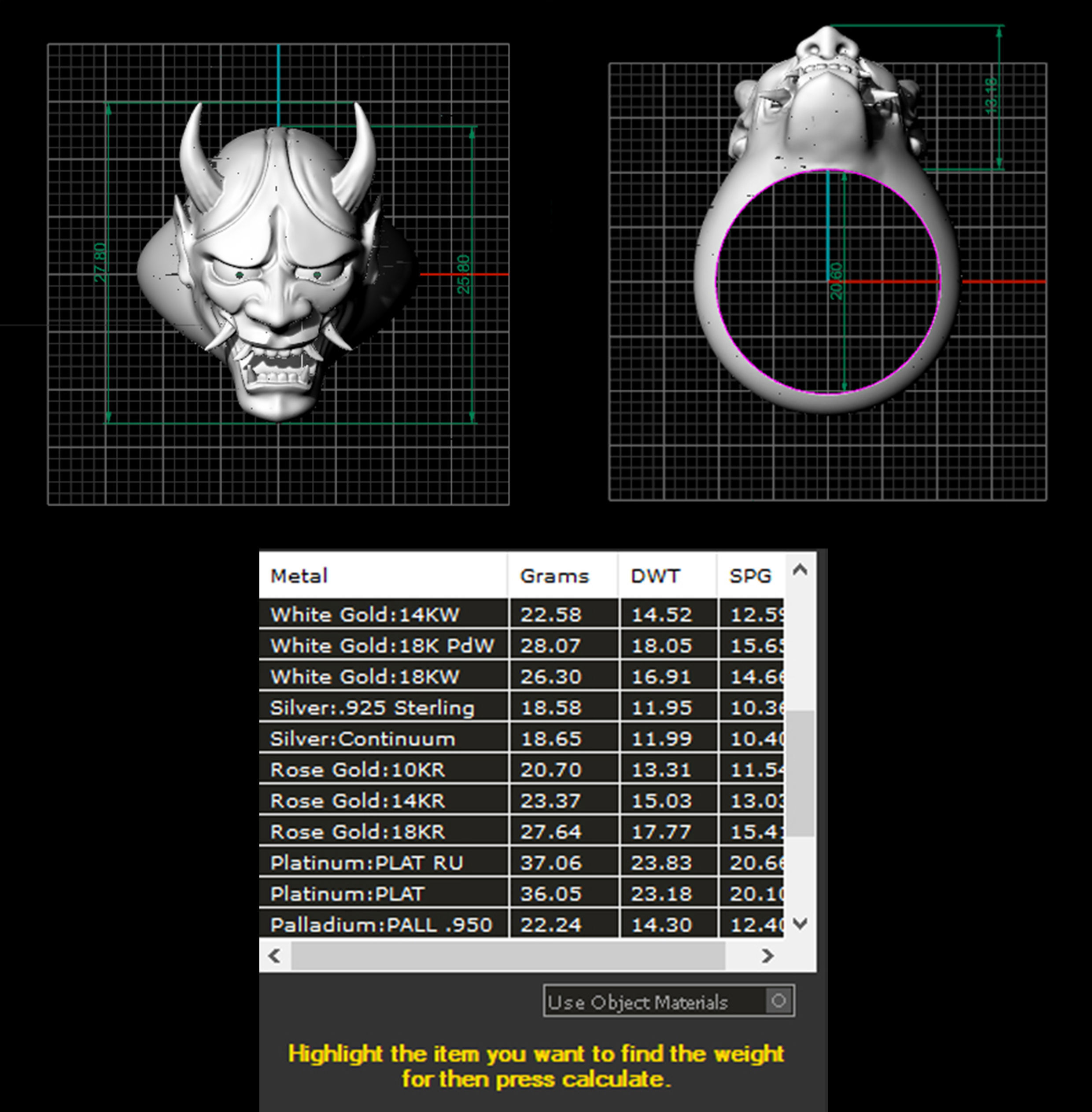Select the Platinum:PLAT row

tap(522, 893)
